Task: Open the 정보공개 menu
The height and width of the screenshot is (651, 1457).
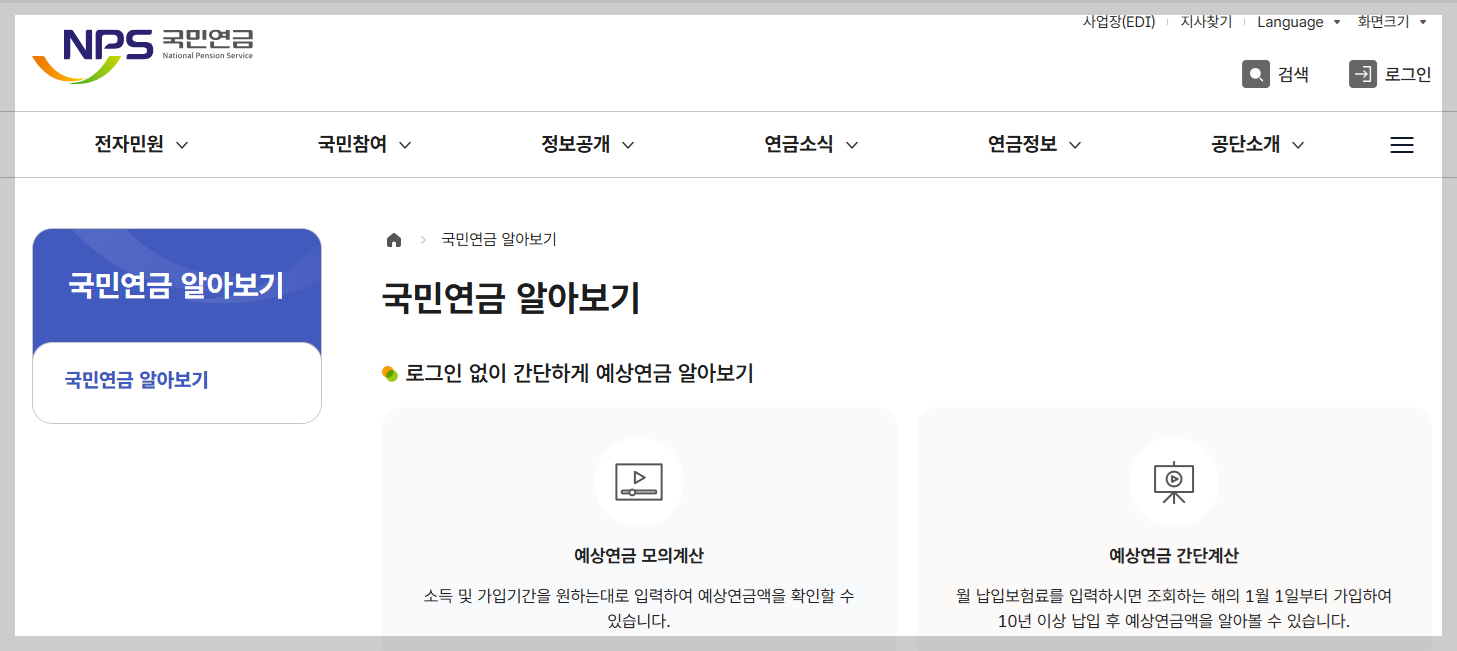Action: click(x=587, y=144)
